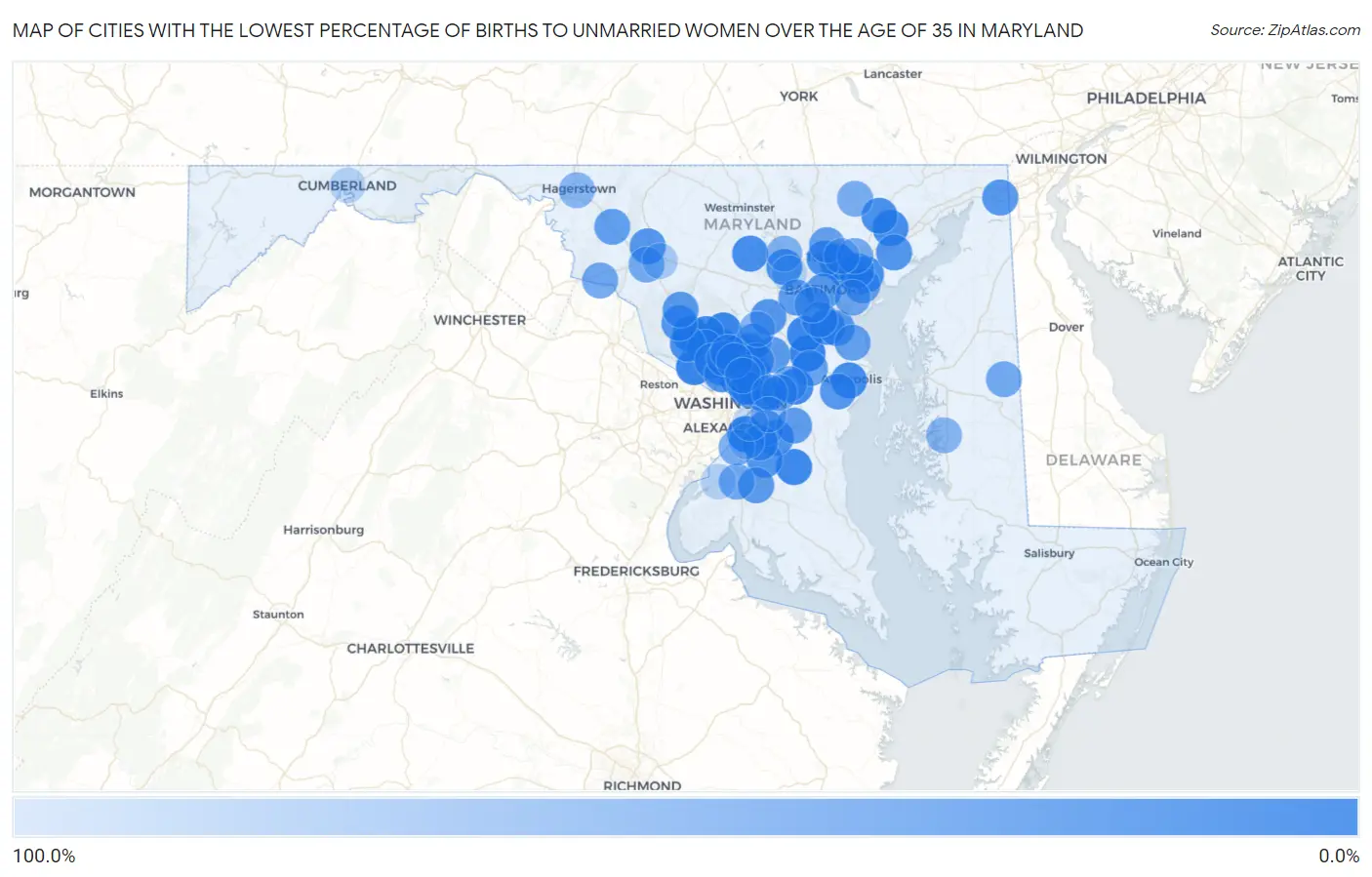Click the Reston town label
Image resolution: width=1372 pixels, height=877 pixels.
[x=659, y=384]
